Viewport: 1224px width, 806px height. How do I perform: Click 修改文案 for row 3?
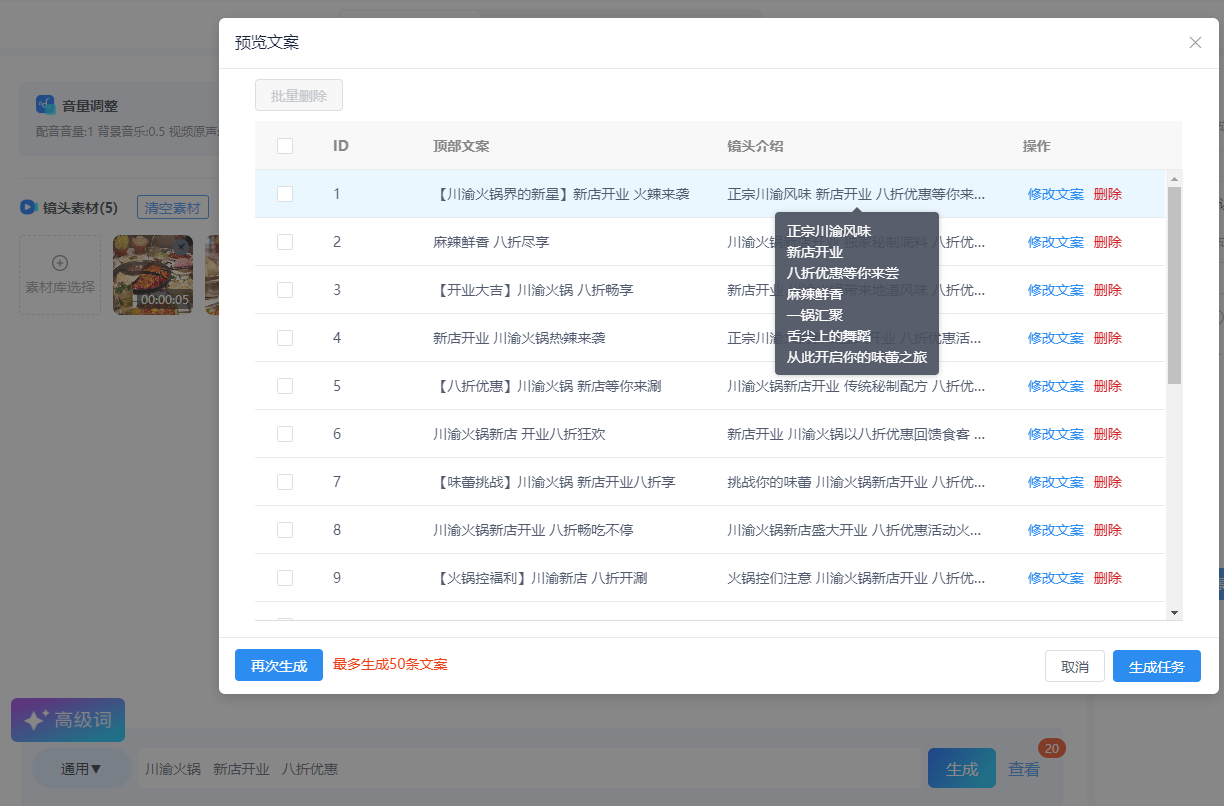(x=1055, y=290)
